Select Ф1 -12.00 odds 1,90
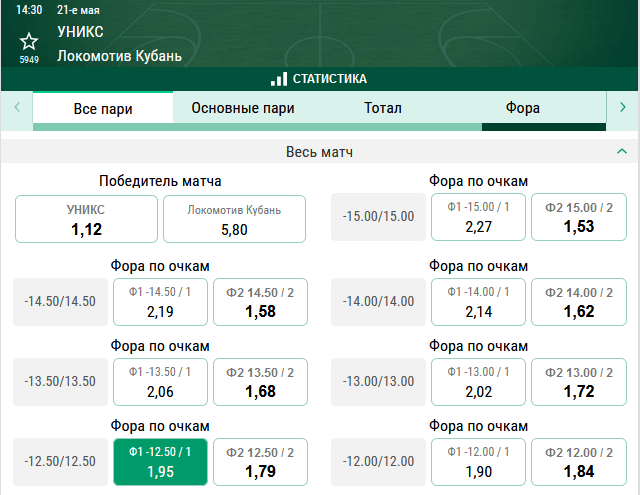The height and width of the screenshot is (495, 640). tap(478, 462)
